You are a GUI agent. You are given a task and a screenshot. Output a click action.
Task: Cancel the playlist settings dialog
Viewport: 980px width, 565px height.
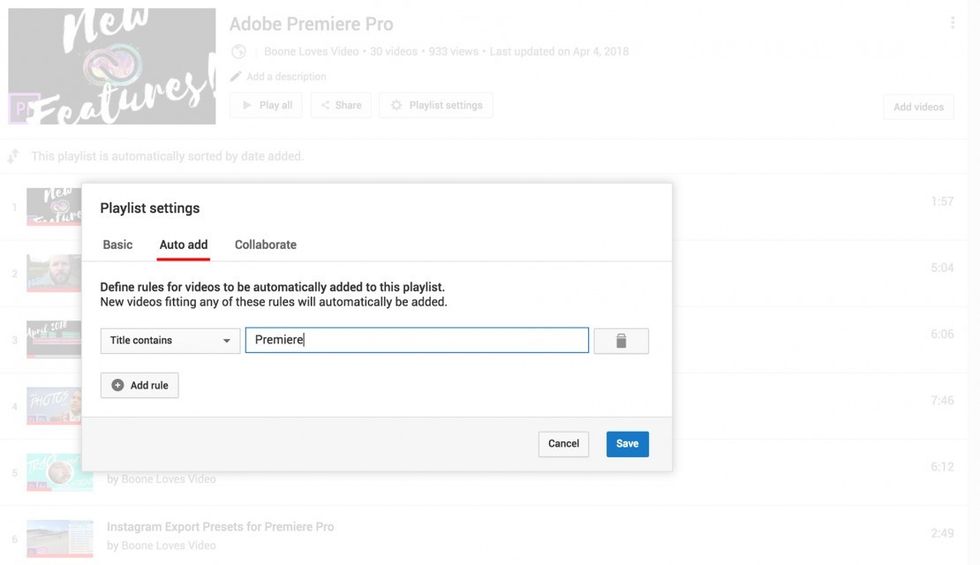point(563,444)
